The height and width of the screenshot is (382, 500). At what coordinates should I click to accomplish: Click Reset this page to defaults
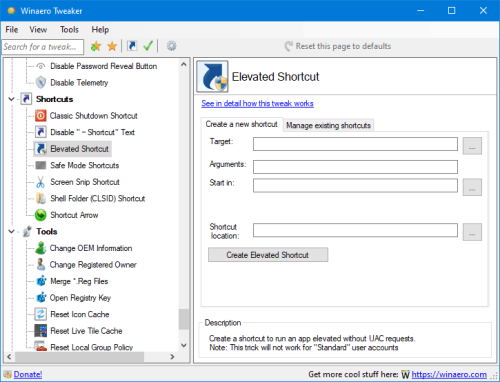[x=338, y=46]
